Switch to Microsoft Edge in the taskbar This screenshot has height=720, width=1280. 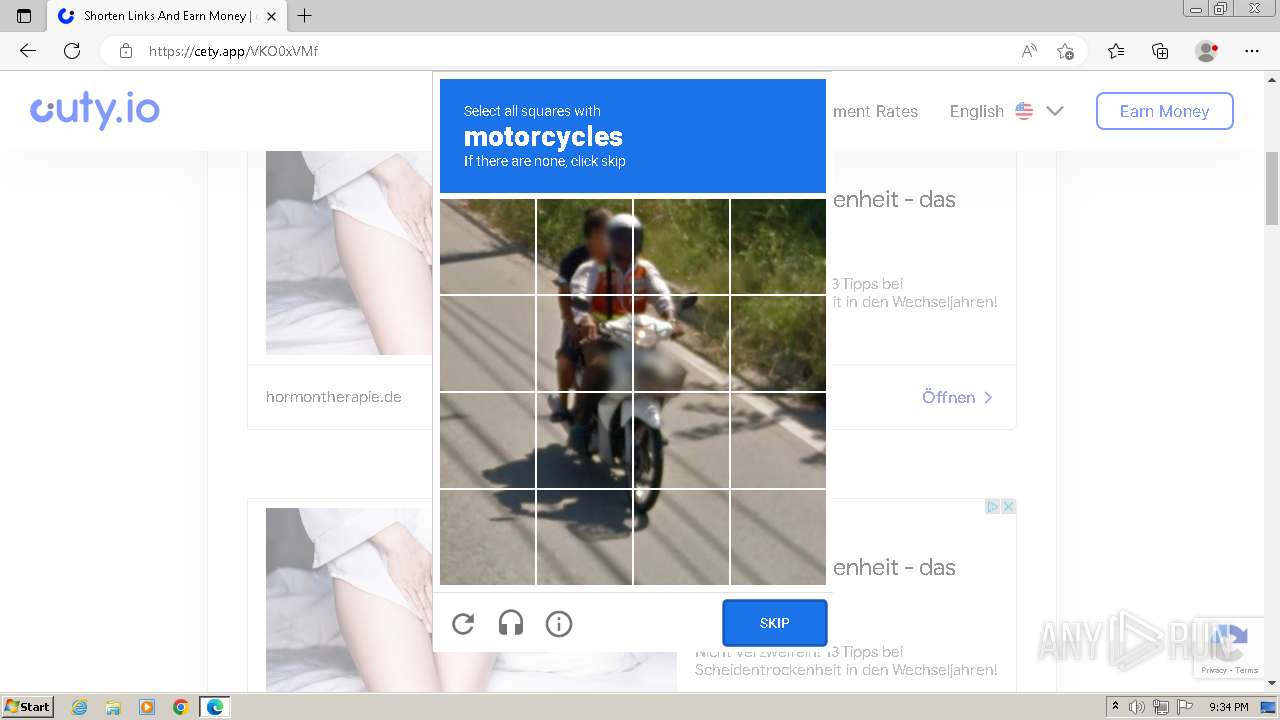point(215,707)
